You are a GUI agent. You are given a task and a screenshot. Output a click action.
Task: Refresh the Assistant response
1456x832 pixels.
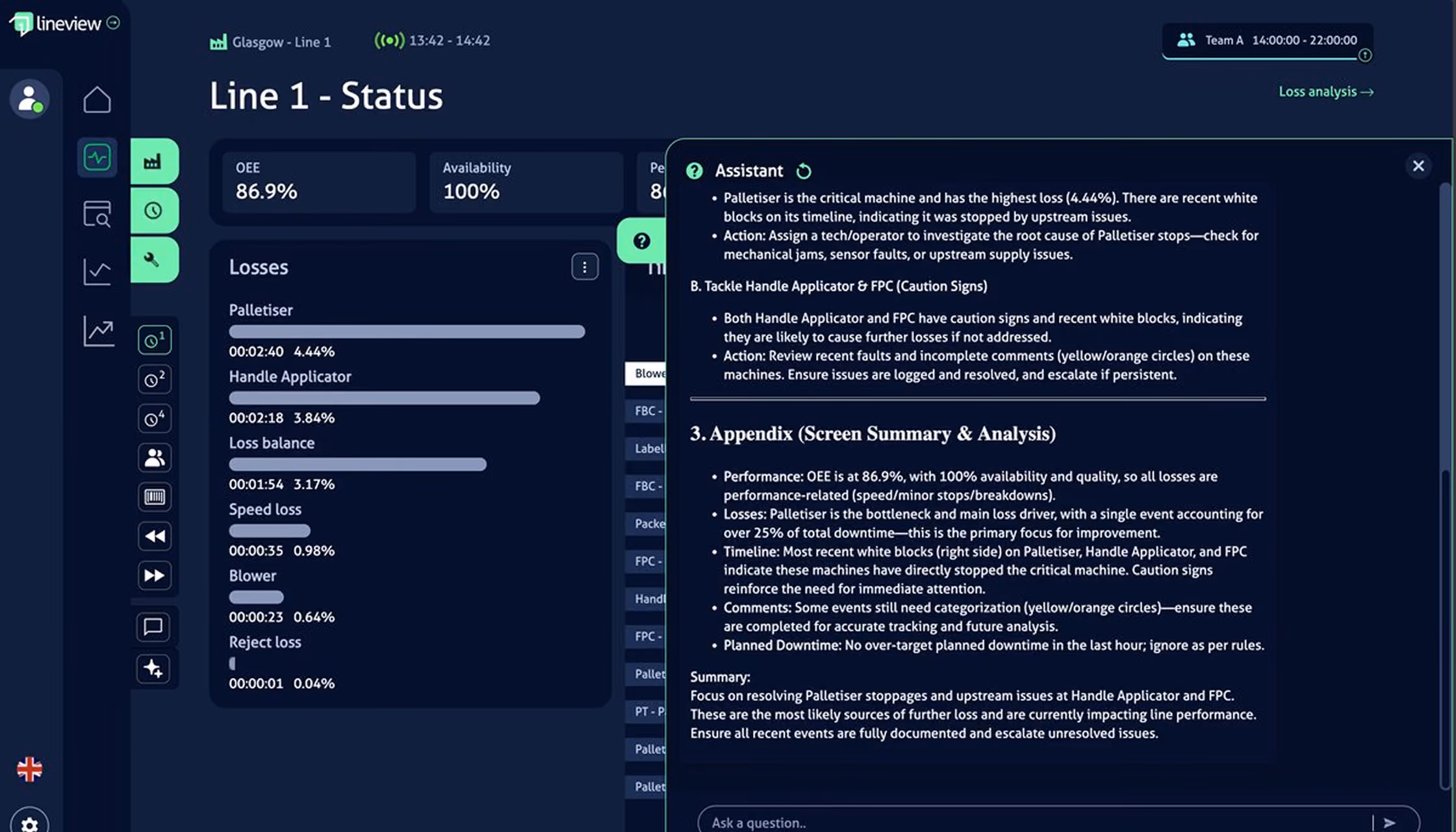click(804, 171)
